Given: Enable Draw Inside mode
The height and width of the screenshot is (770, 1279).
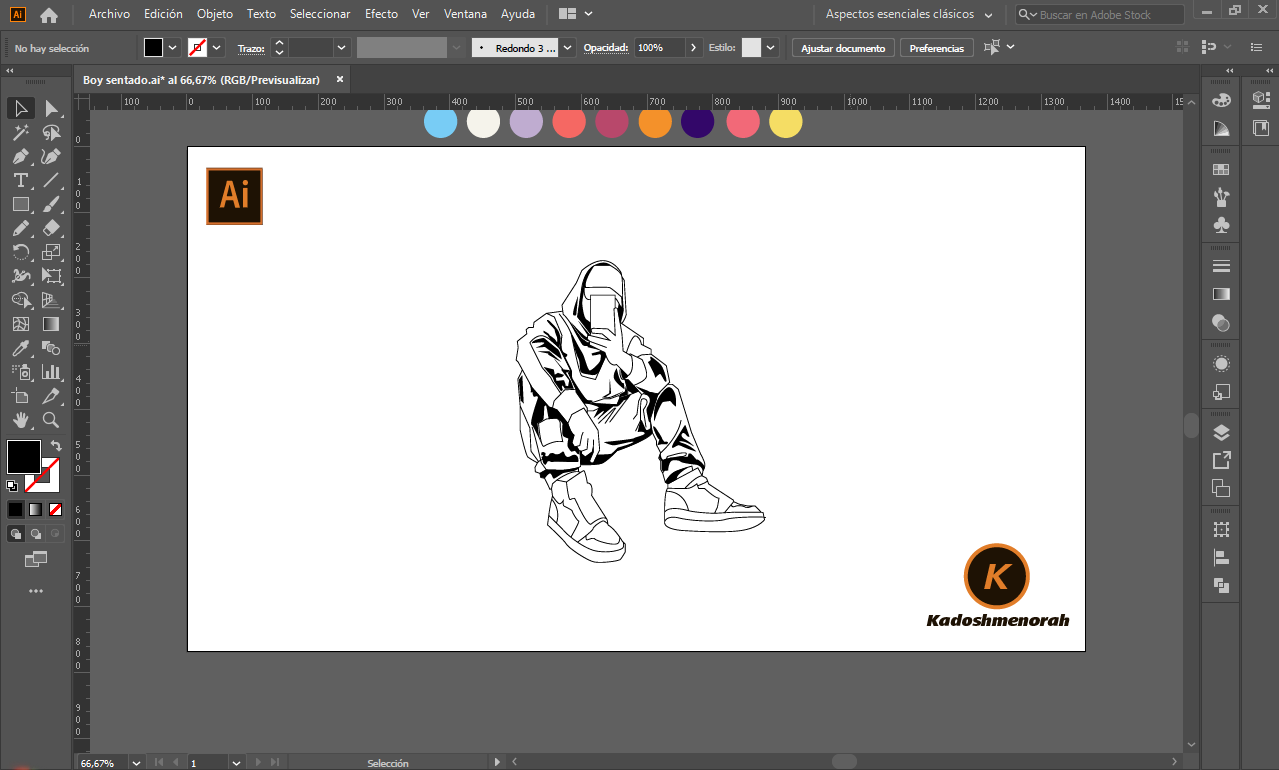Looking at the screenshot, I should pos(55,534).
